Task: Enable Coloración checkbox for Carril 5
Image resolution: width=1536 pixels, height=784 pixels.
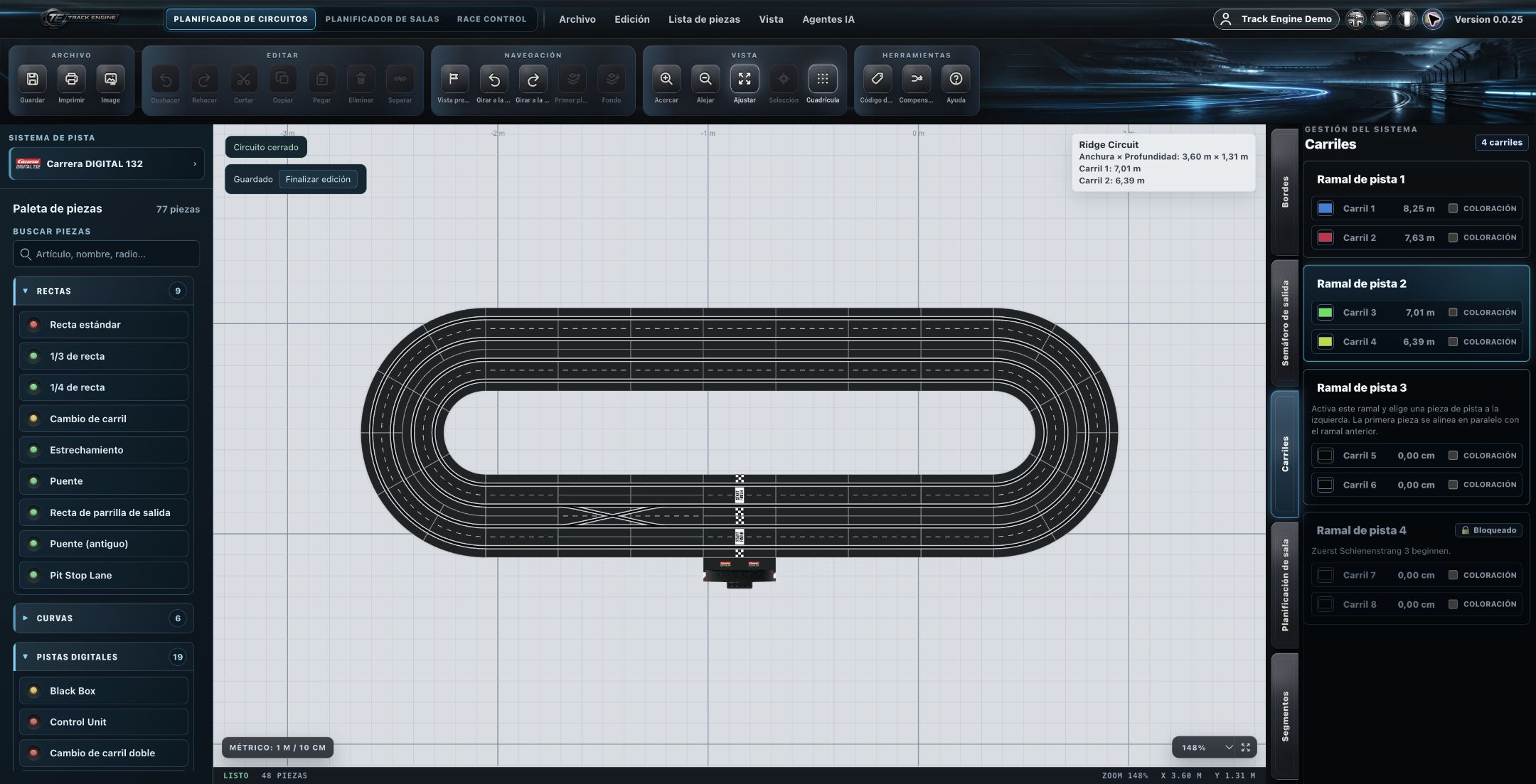Action: click(1453, 456)
